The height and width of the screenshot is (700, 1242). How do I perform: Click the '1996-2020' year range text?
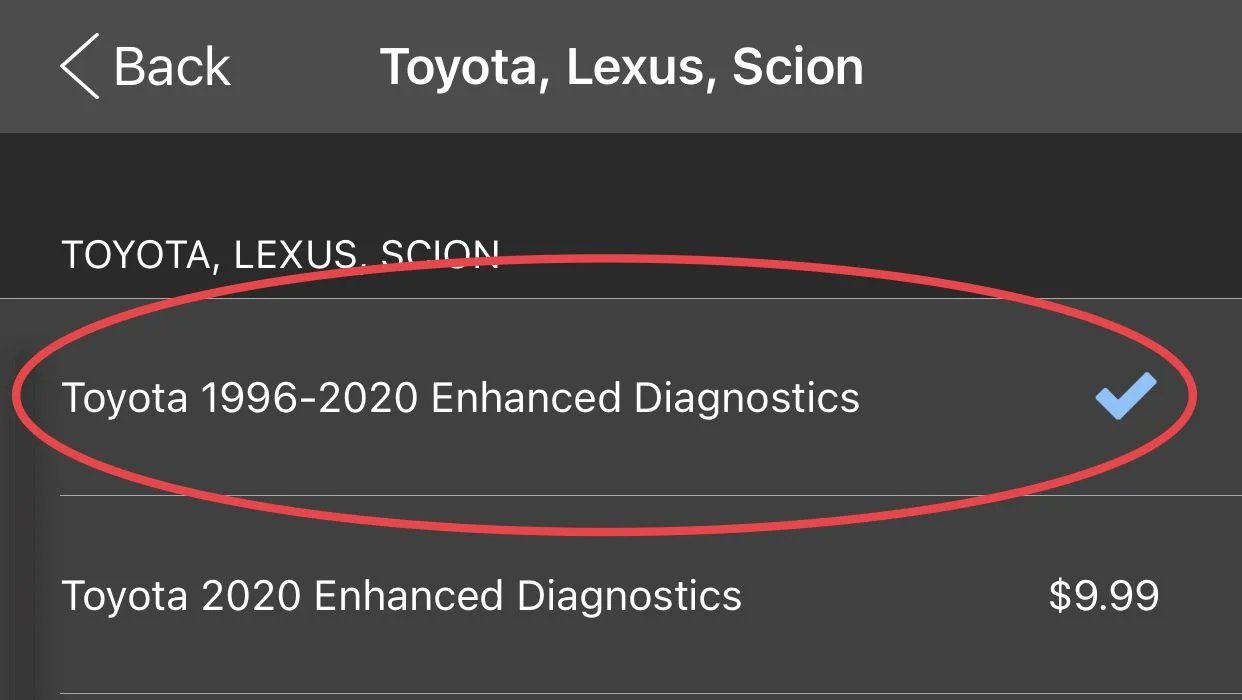point(309,398)
